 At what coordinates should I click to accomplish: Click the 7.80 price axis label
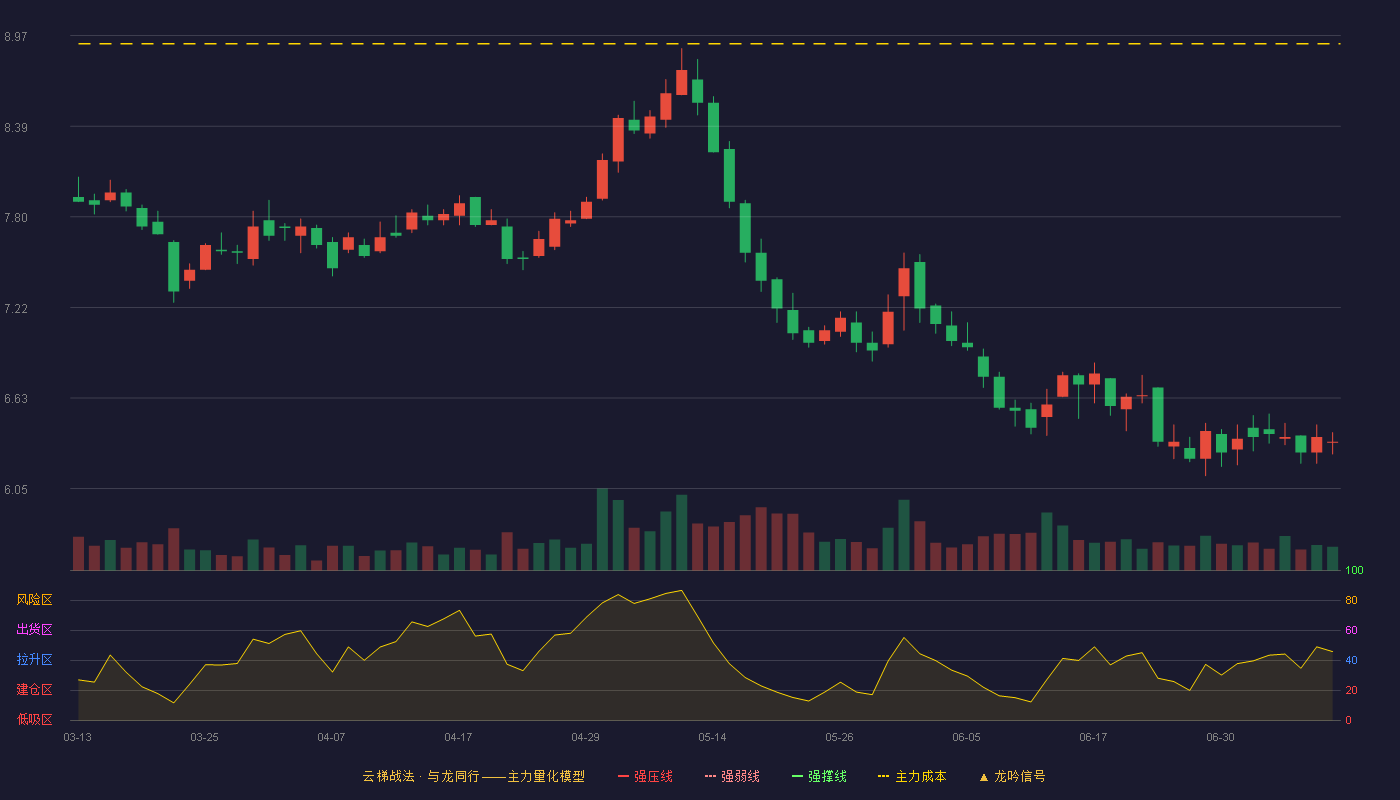pyautogui.click(x=16, y=218)
